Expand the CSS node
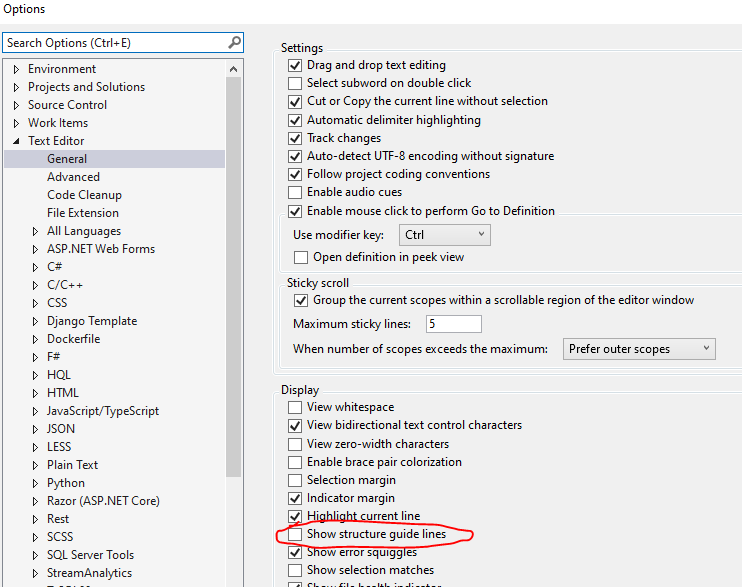This screenshot has height=587, width=742. pyautogui.click(x=35, y=303)
